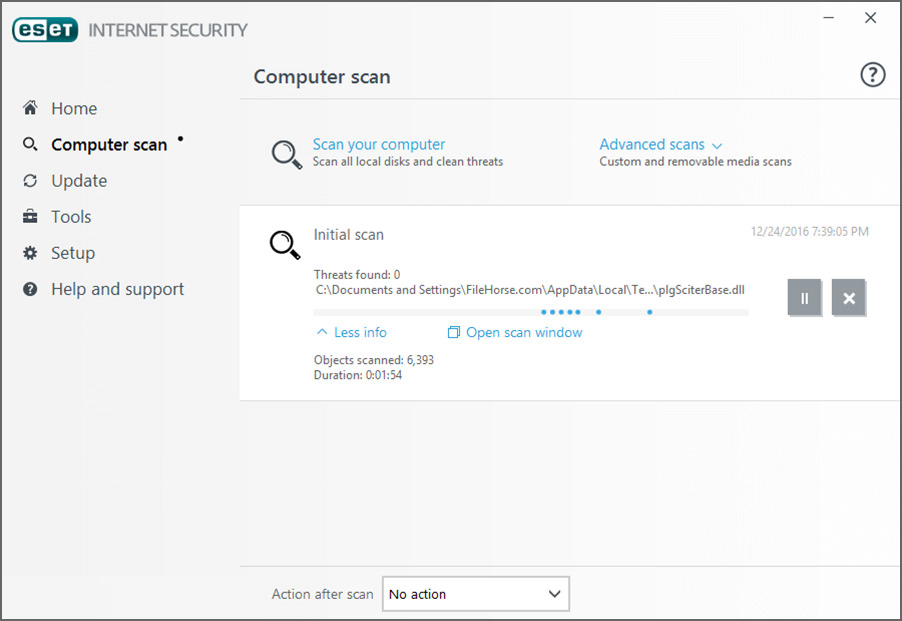Screen dimensions: 902x621
Task: Open the Update section
Action: (79, 181)
